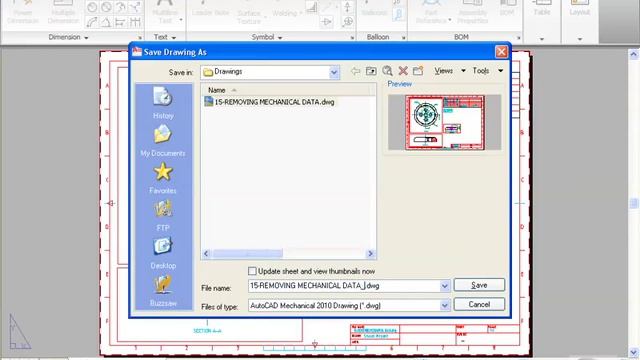Click the Layout button in the ribbon
The image size is (640, 360).
580,9
